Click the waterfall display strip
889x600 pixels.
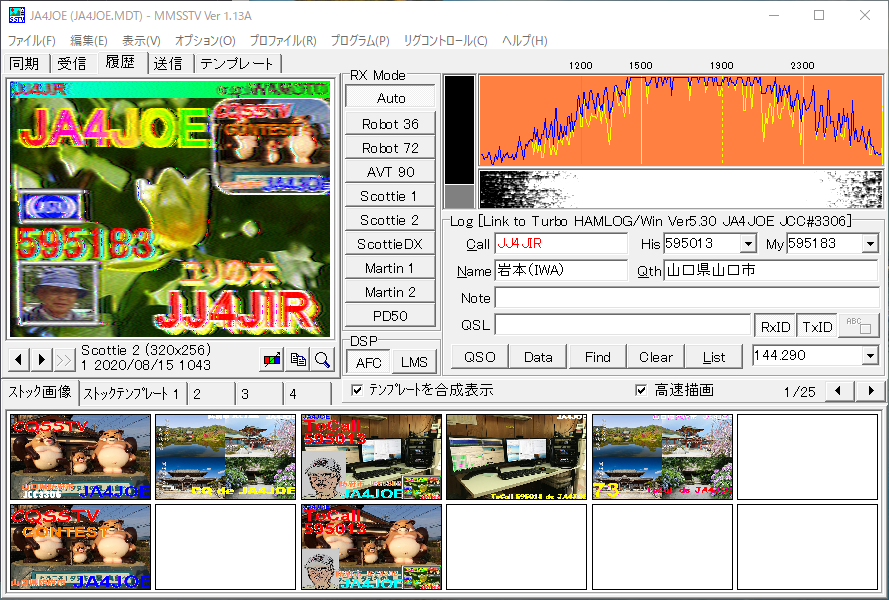tap(681, 189)
